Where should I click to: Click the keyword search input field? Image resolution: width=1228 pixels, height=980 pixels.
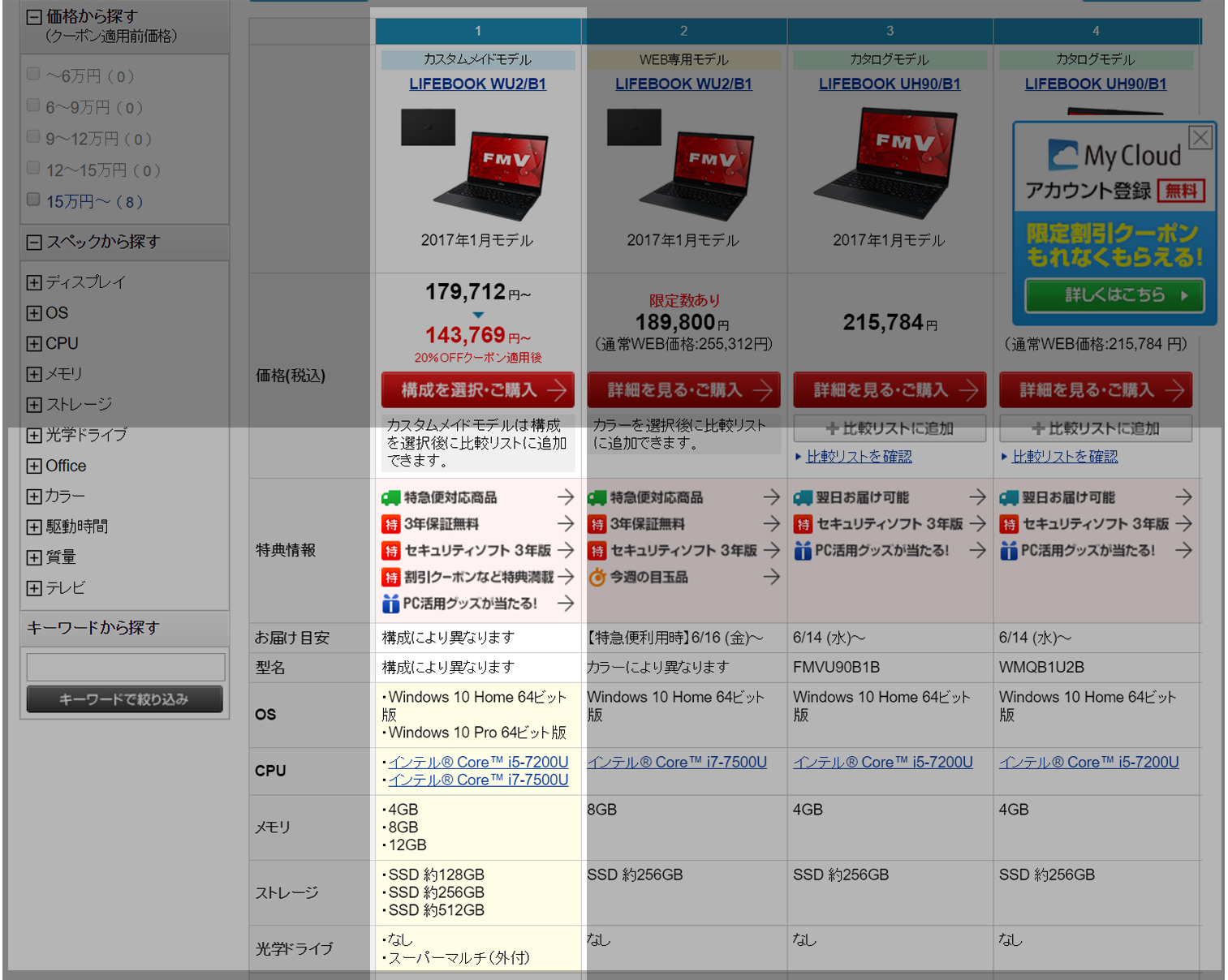coord(126,667)
